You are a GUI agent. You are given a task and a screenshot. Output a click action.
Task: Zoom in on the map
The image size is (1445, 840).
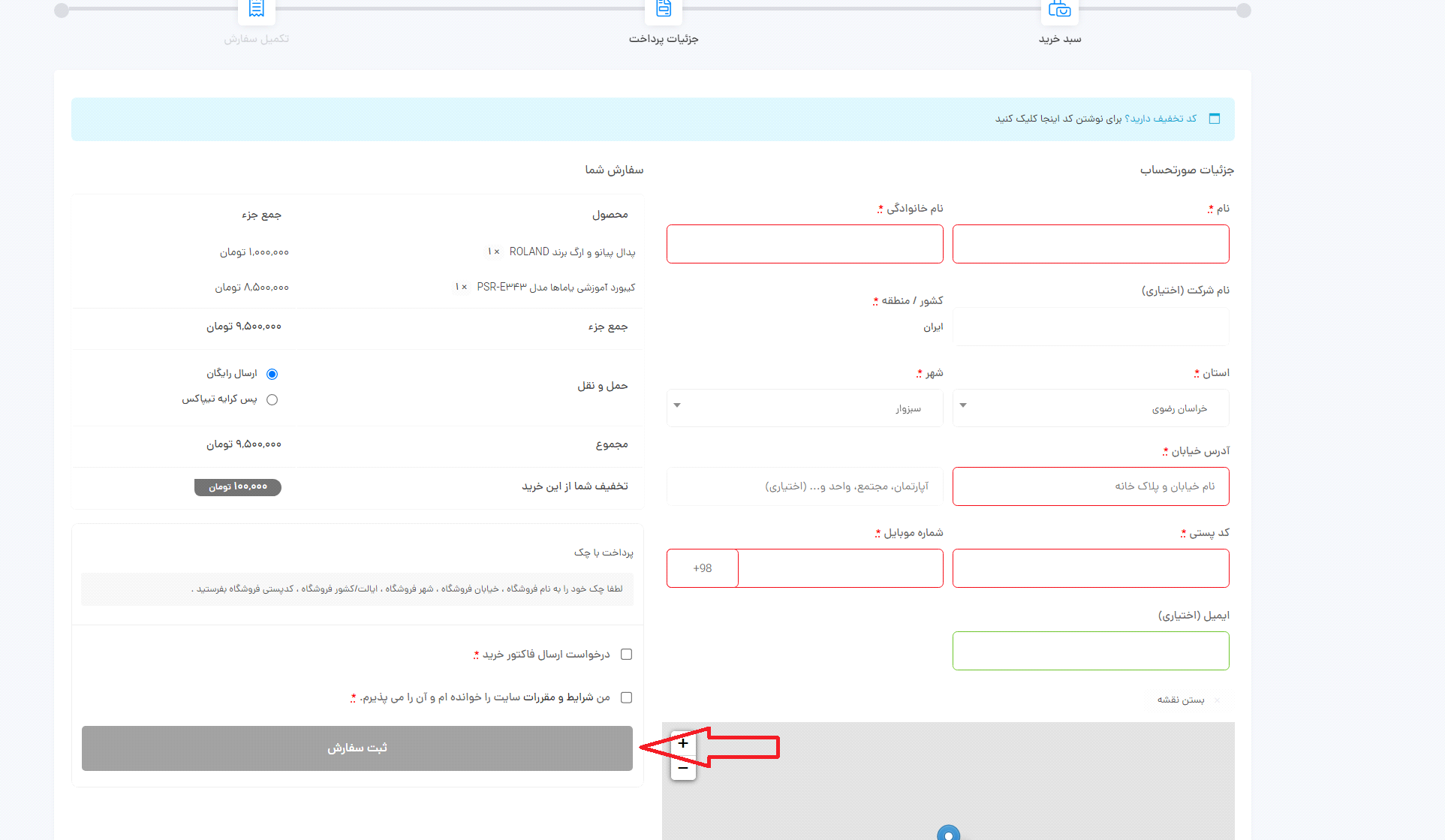coord(683,743)
